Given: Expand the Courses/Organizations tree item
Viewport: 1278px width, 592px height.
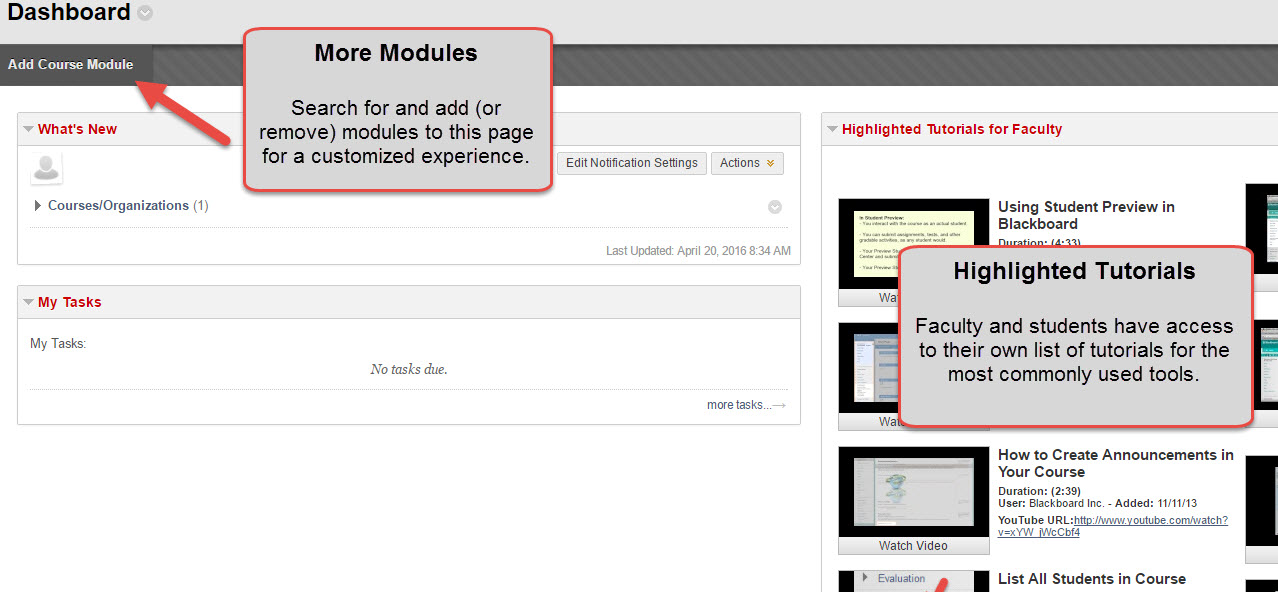Looking at the screenshot, I should point(38,206).
